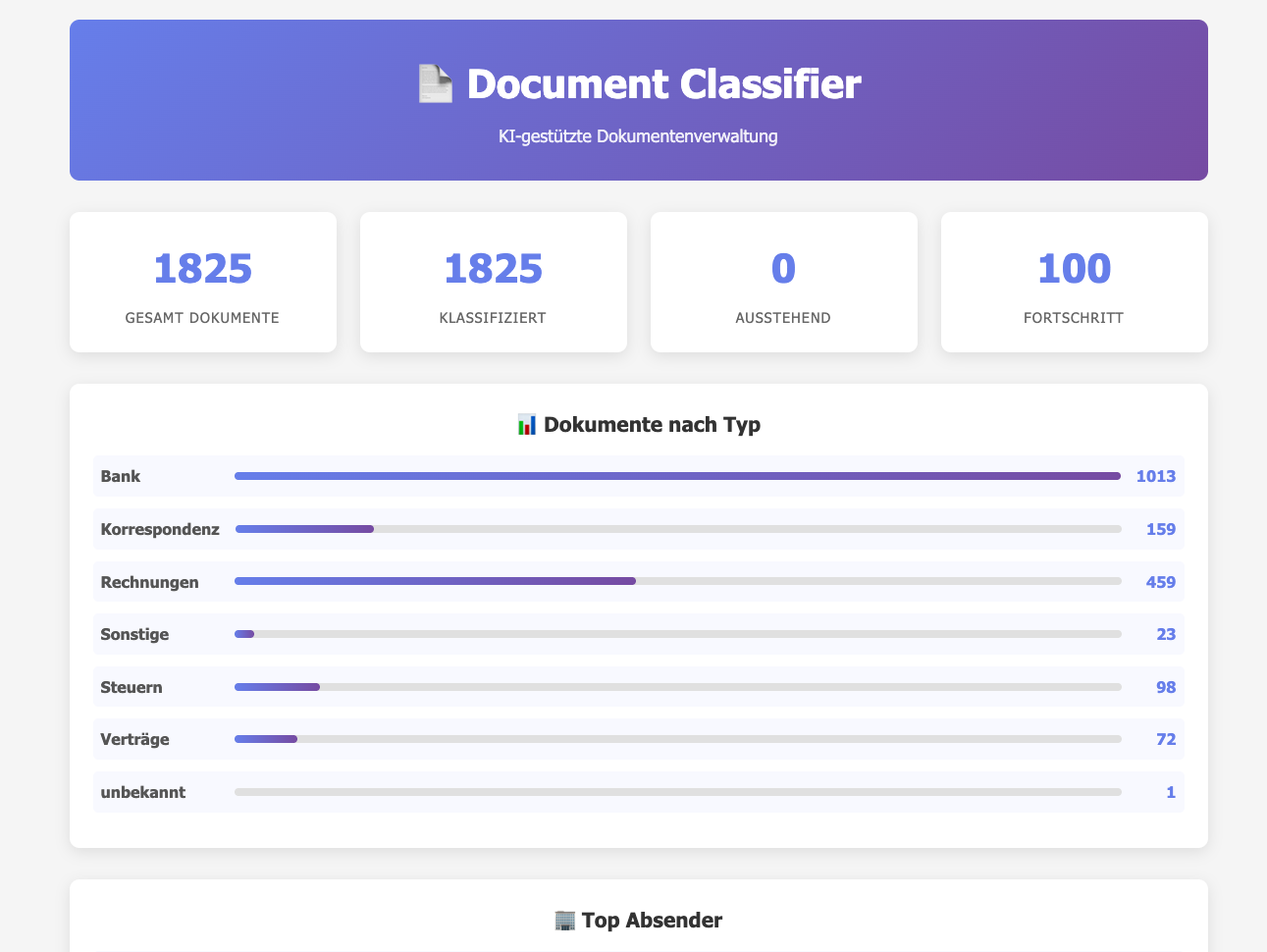1267x952 pixels.
Task: Click the bar chart icon next to Dokumente nach Typ
Action: pos(529,424)
